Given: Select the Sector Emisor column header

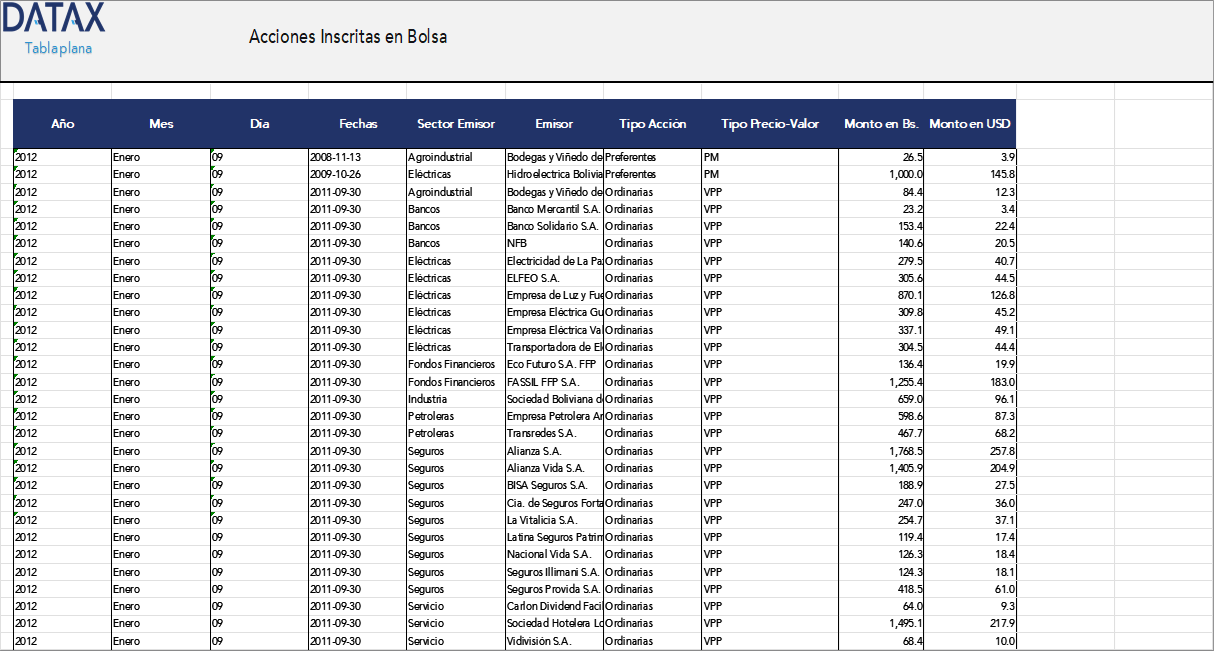Looking at the screenshot, I should 455,124.
